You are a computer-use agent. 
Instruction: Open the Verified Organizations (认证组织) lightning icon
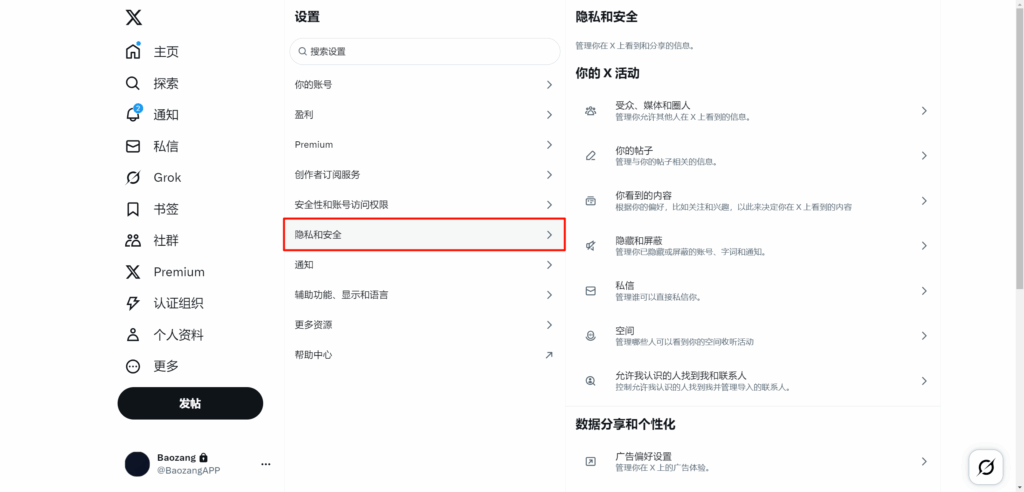(133, 303)
